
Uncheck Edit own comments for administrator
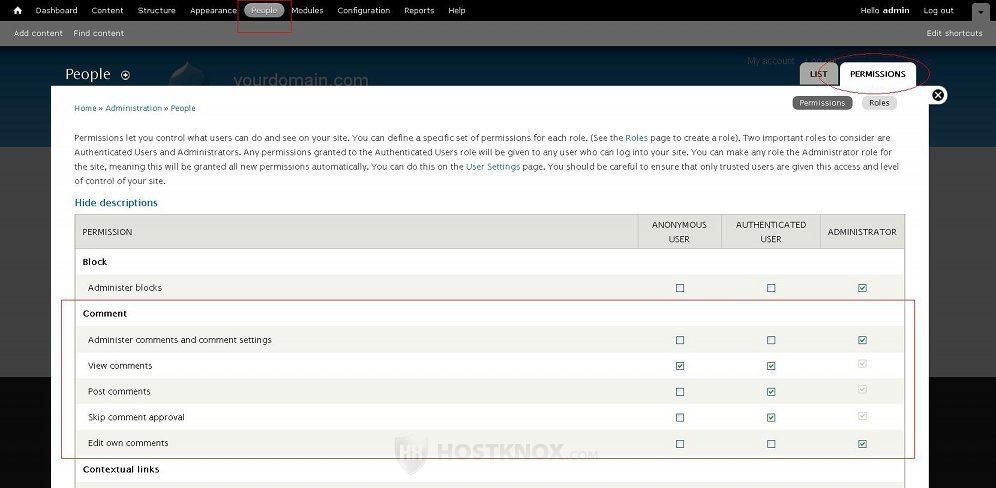click(x=863, y=444)
